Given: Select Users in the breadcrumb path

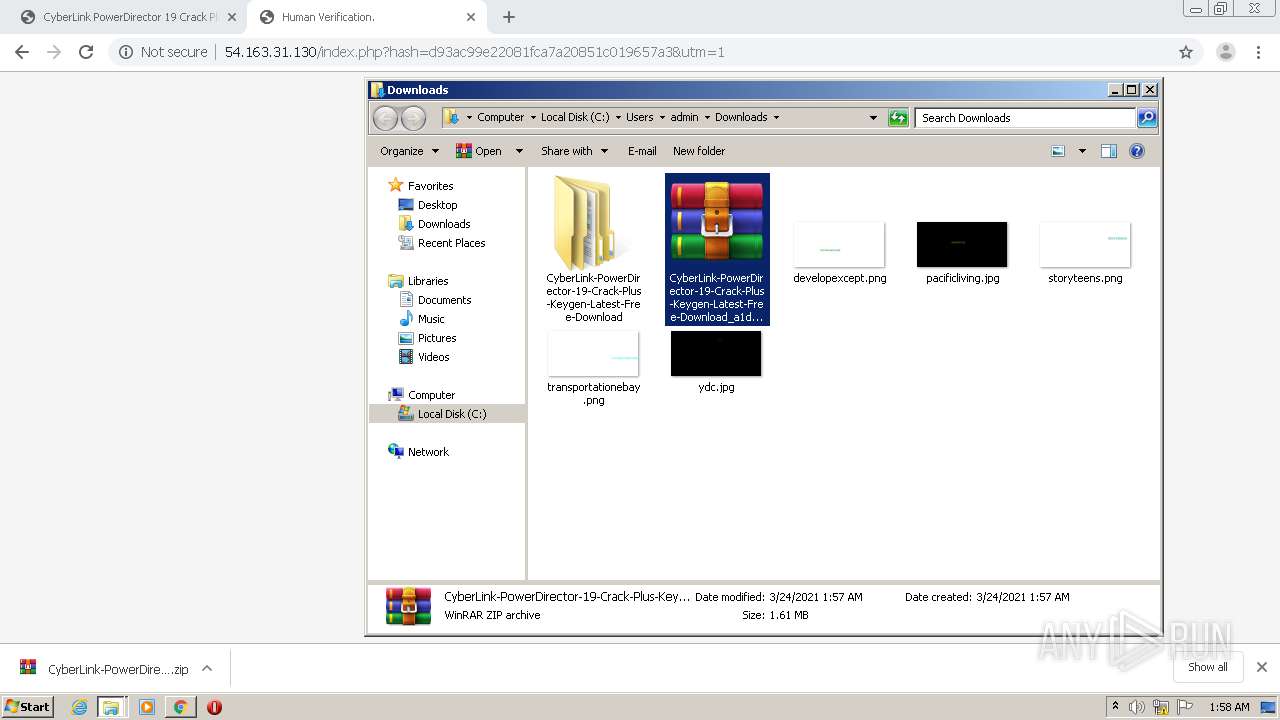Looking at the screenshot, I should click(x=640, y=117).
